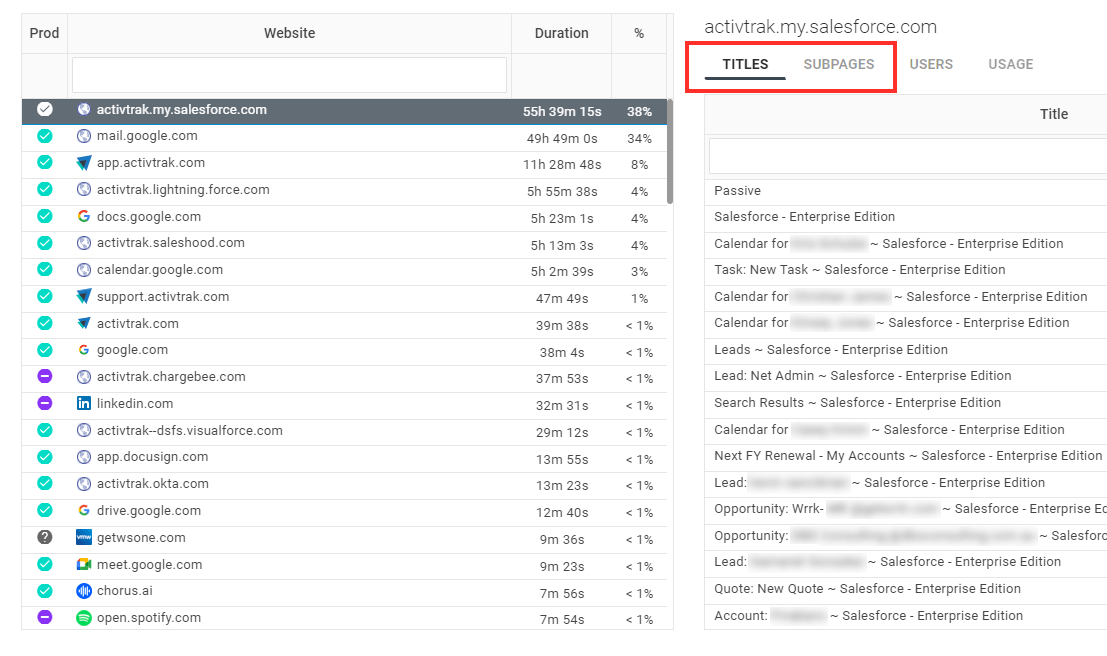Image resolution: width=1107 pixels, height=656 pixels.
Task: Click the globe icon beside app.docusign.com
Action: 84,457
